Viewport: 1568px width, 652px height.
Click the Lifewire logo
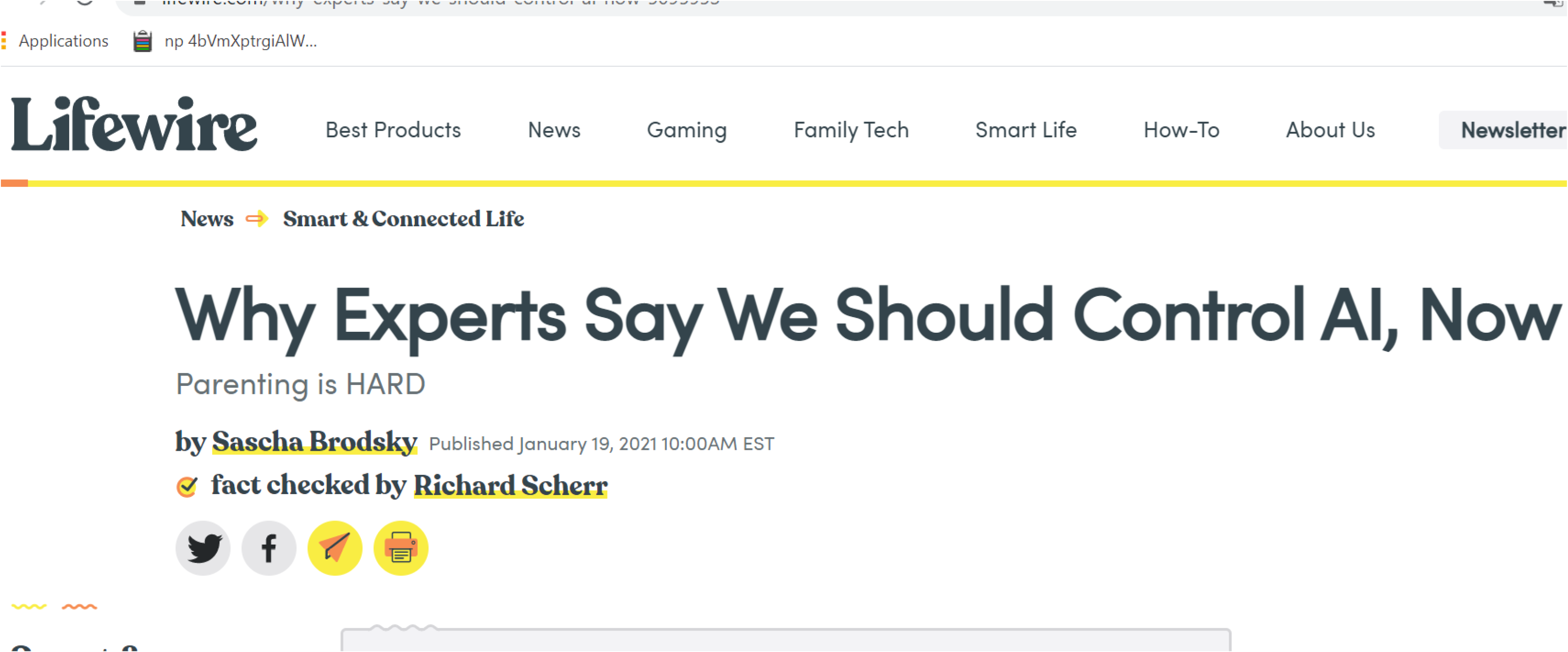click(135, 124)
